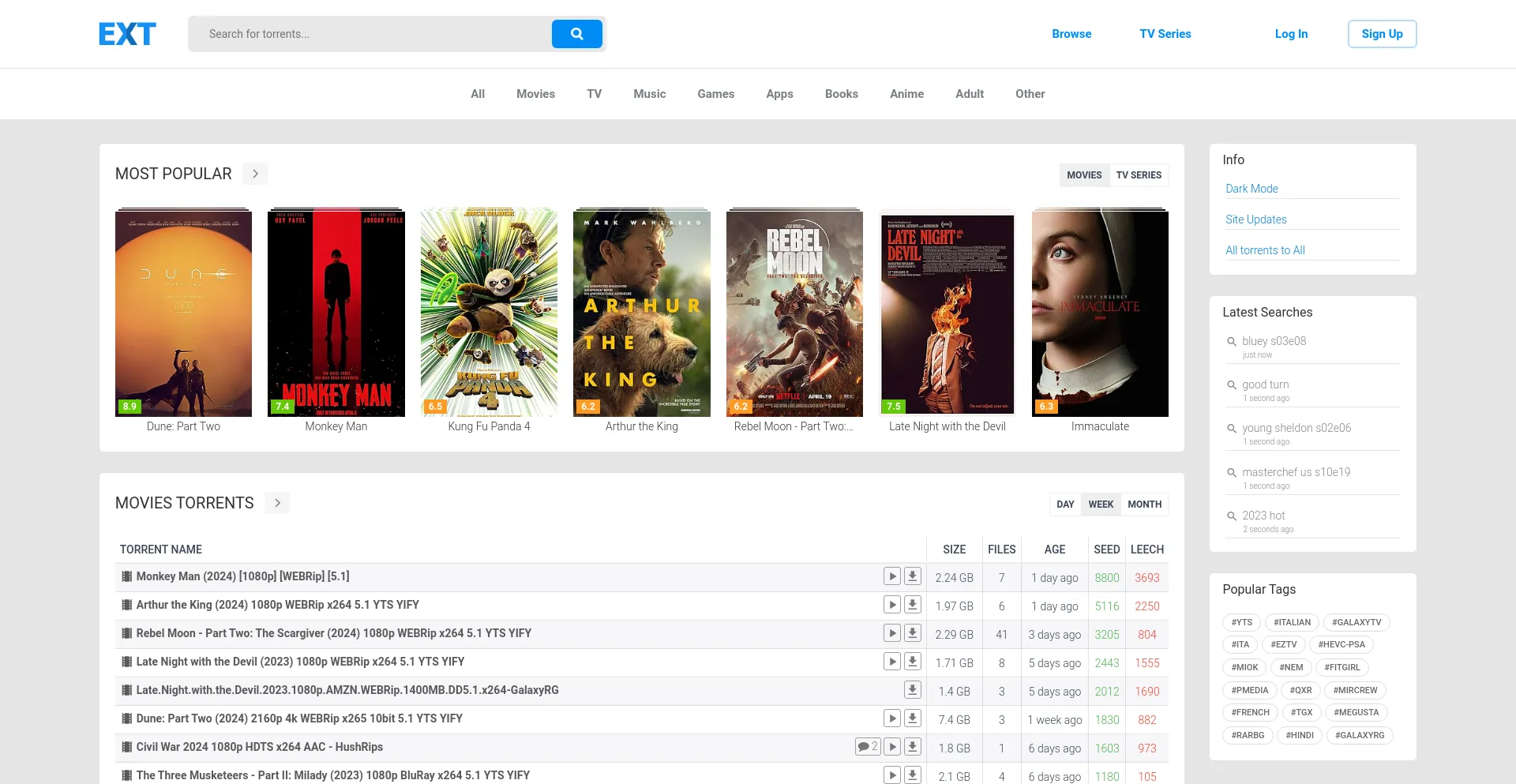The width and height of the screenshot is (1516, 784).
Task: Click the Sign Up button
Action: coord(1382,34)
